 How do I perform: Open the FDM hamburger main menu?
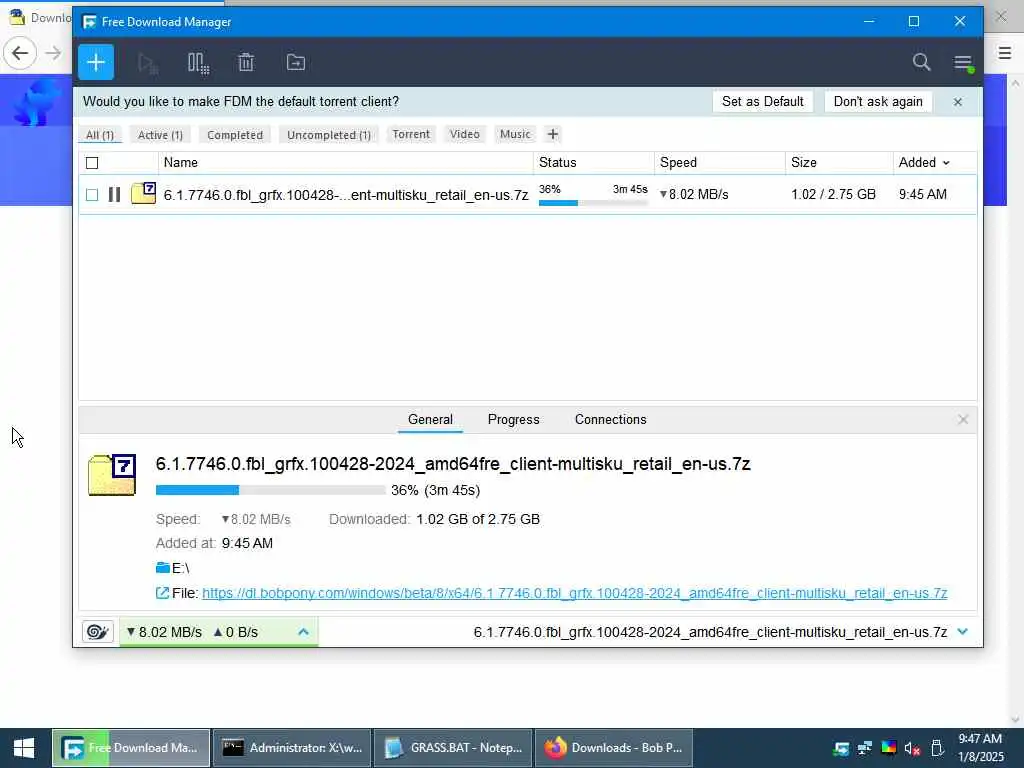[x=963, y=63]
